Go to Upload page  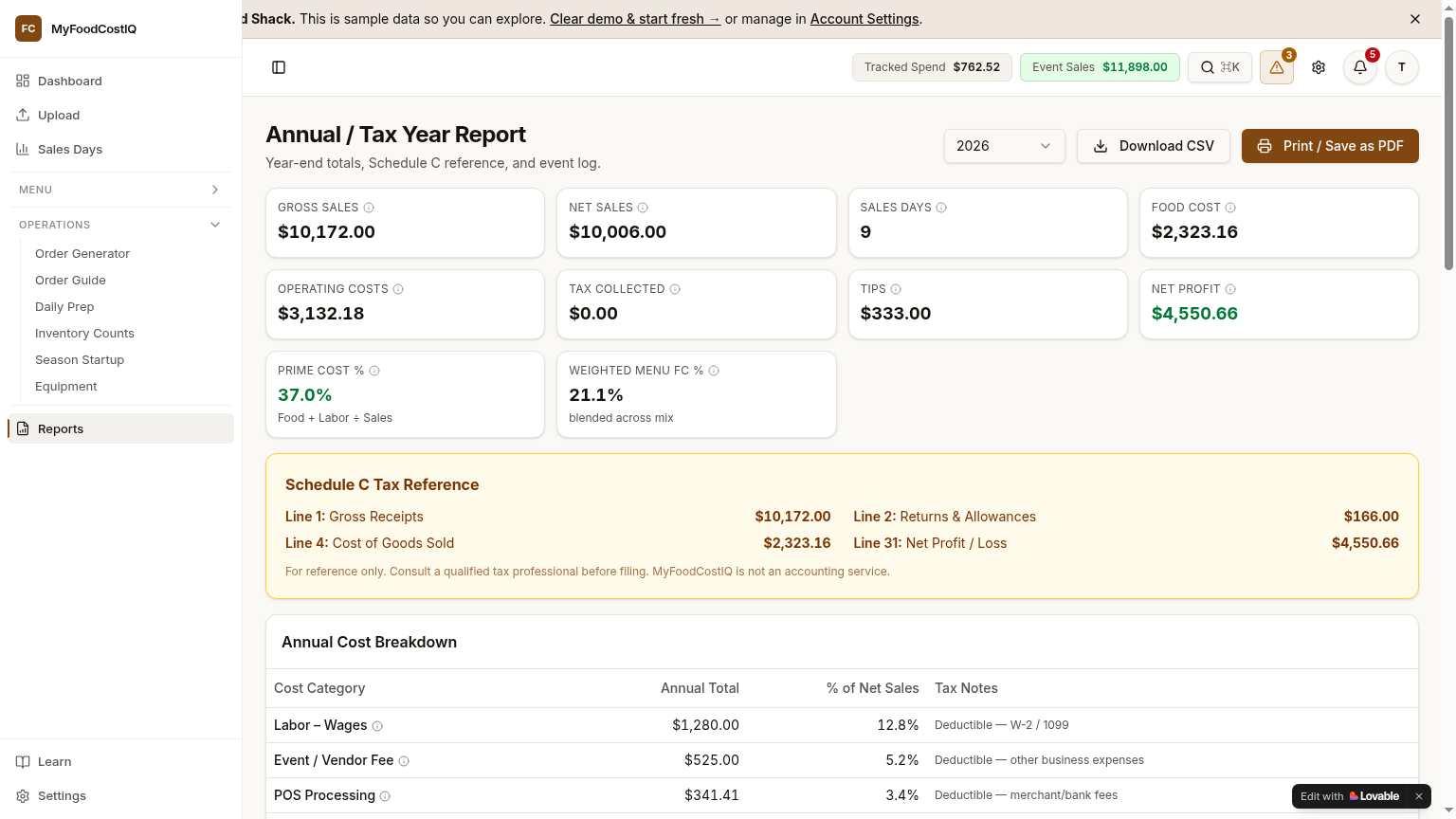pyautogui.click(x=120, y=115)
